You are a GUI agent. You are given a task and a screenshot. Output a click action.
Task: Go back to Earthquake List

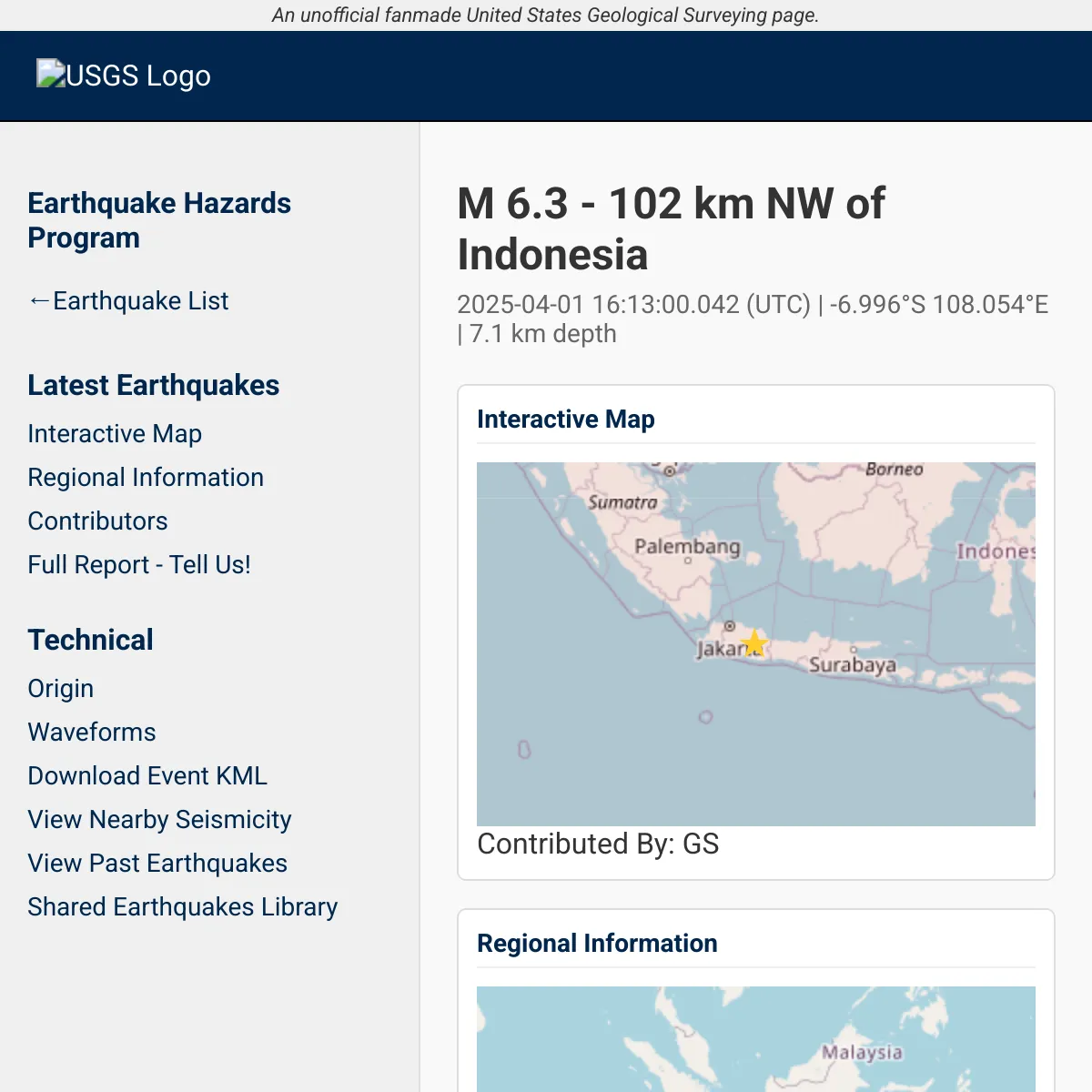click(x=128, y=301)
